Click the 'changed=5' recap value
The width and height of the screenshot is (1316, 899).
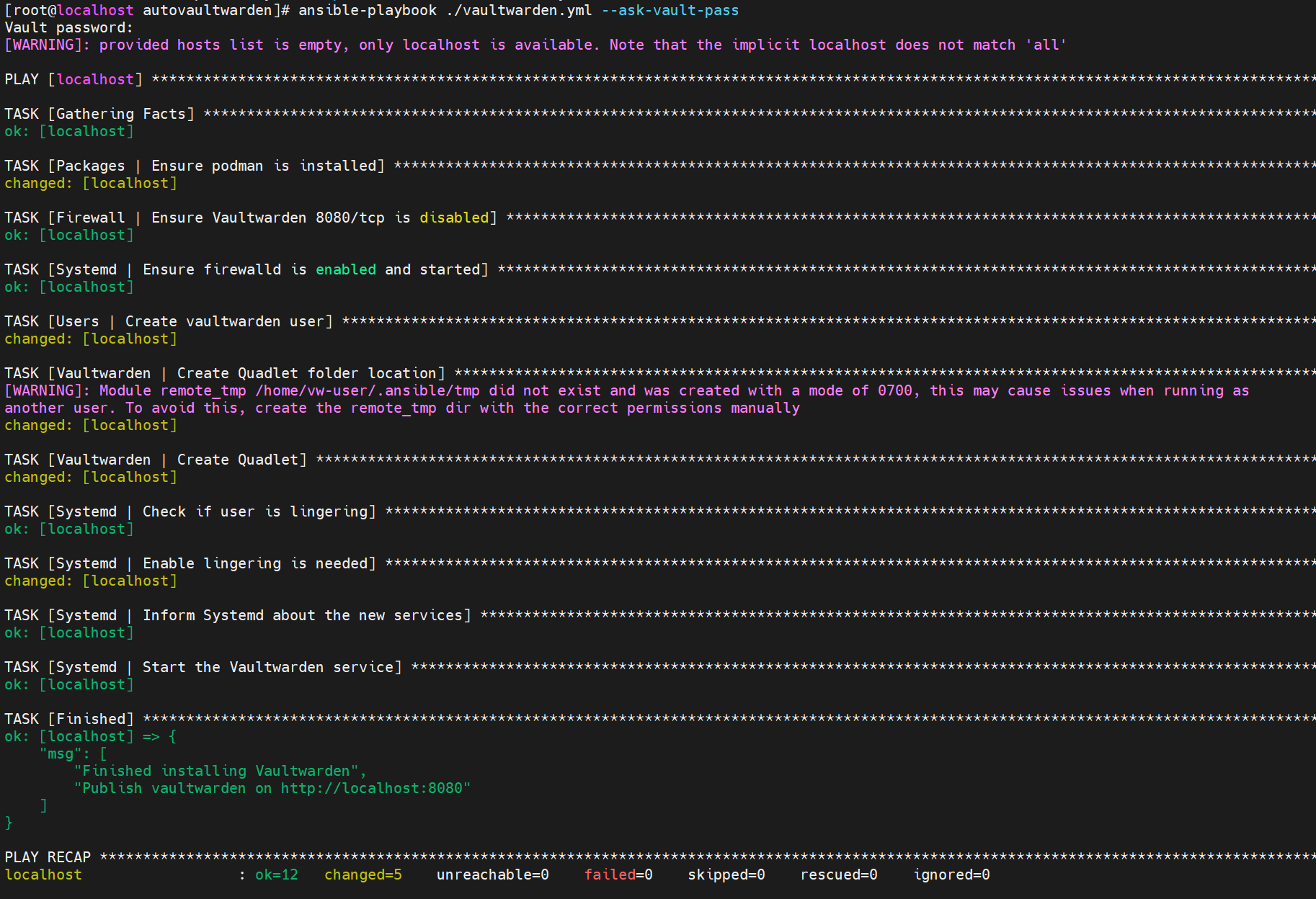click(363, 875)
